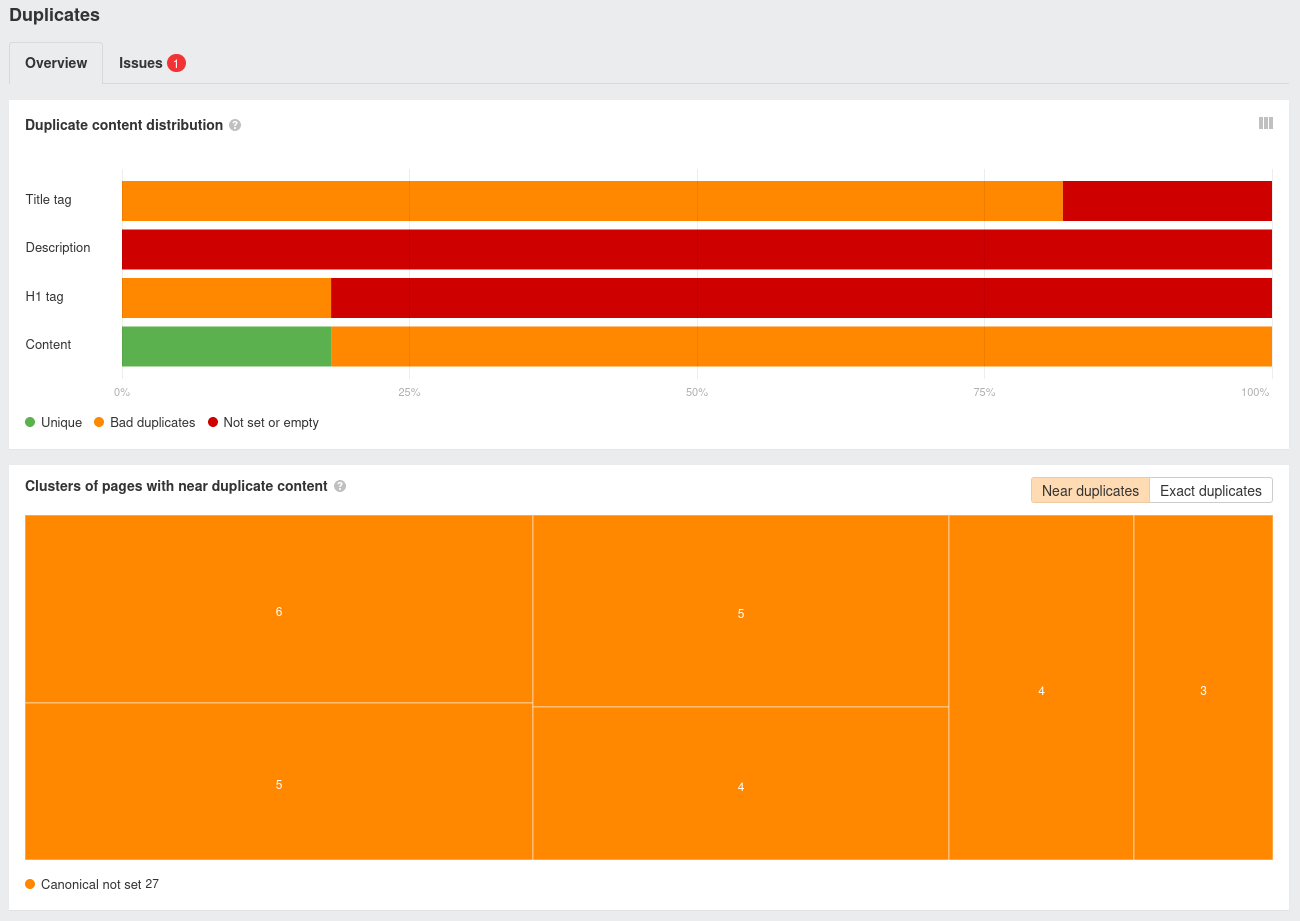Toggle the Unique legend item
The width and height of the screenshot is (1300, 921).
[53, 423]
